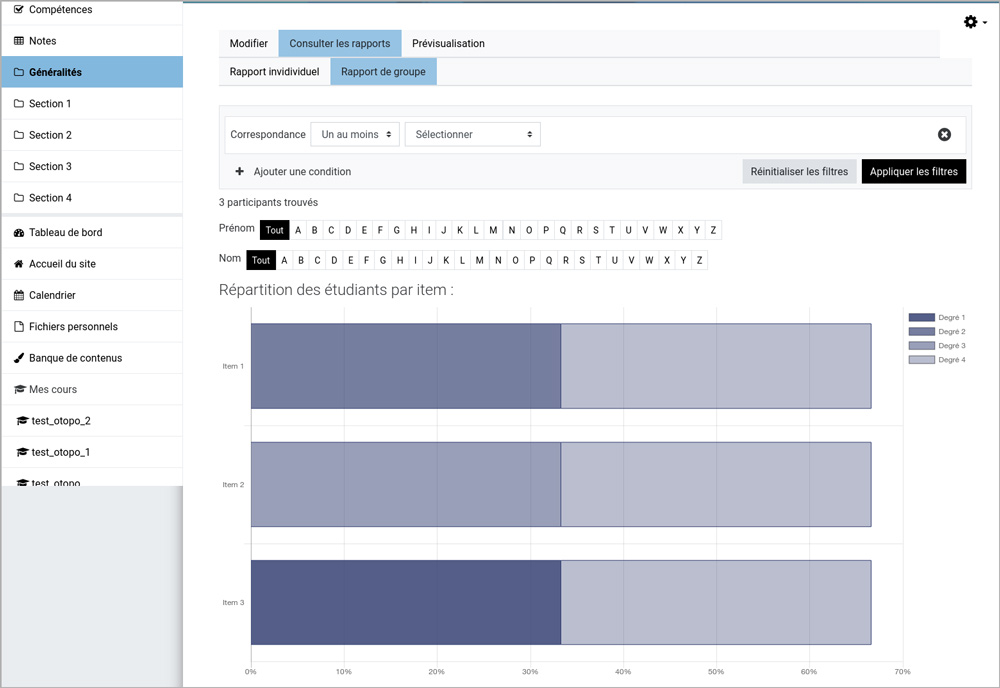Click the plus icon to add a condition
The width and height of the screenshot is (1000, 688).
240,172
